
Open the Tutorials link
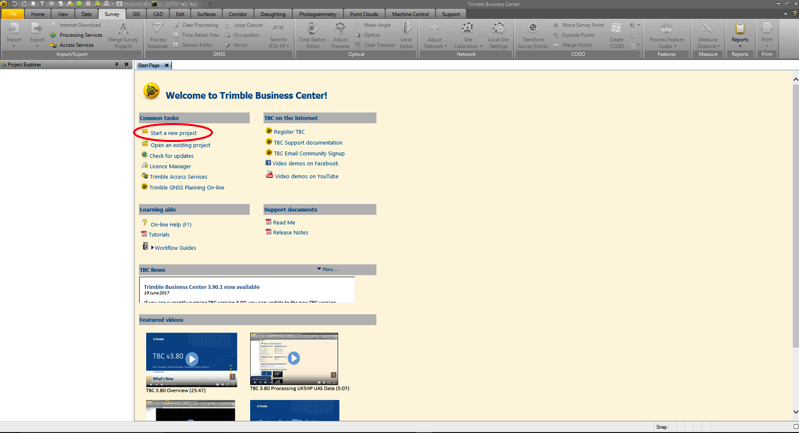(159, 235)
